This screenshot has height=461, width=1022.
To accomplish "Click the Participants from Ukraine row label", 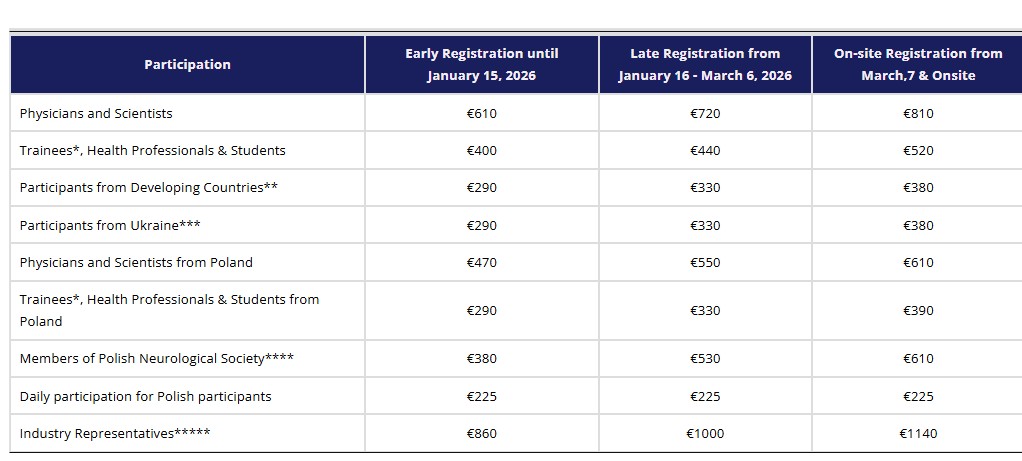I will tap(110, 226).
